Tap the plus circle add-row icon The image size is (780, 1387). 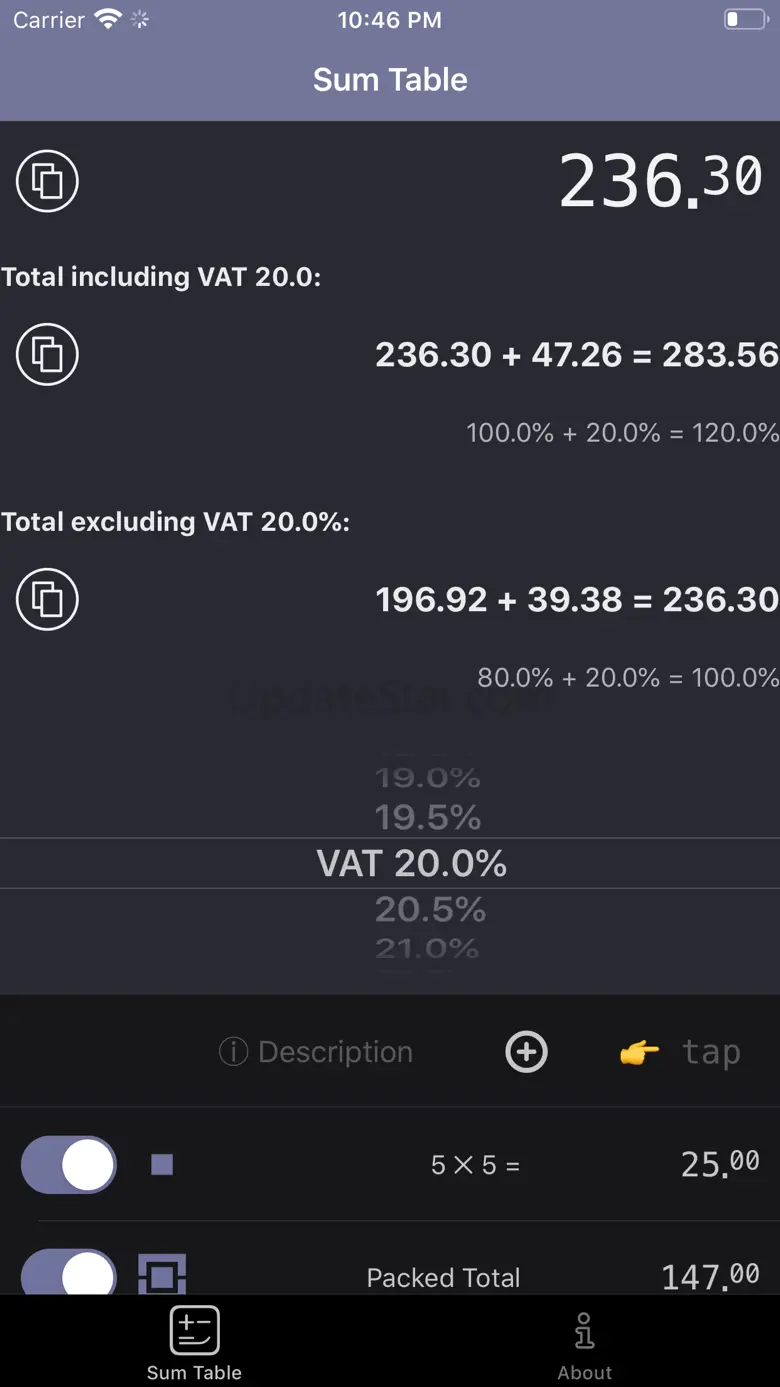click(x=527, y=1052)
